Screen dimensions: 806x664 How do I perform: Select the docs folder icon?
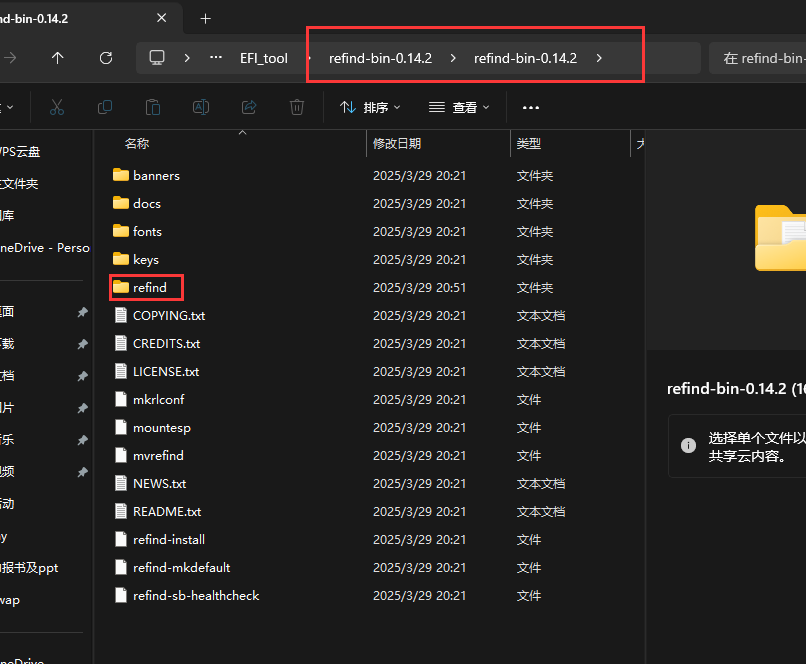pos(121,203)
